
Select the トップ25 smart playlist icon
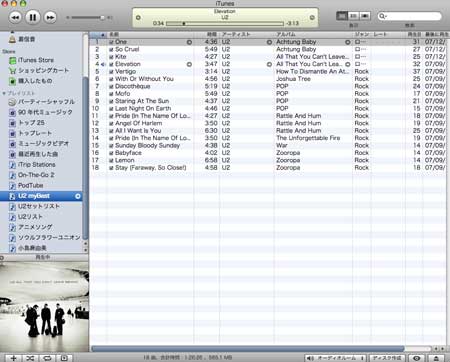(12, 123)
